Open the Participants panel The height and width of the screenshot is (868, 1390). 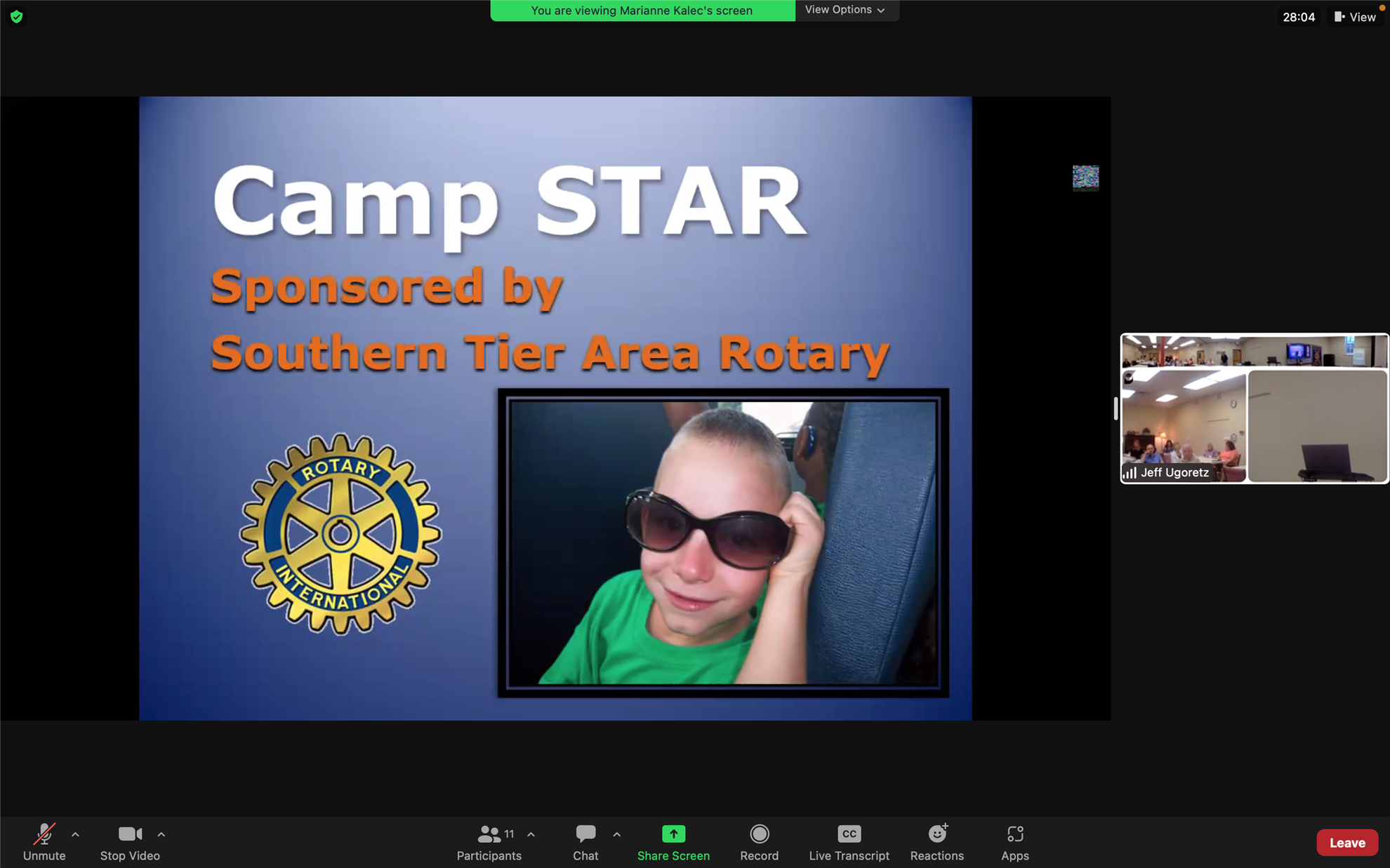489,842
